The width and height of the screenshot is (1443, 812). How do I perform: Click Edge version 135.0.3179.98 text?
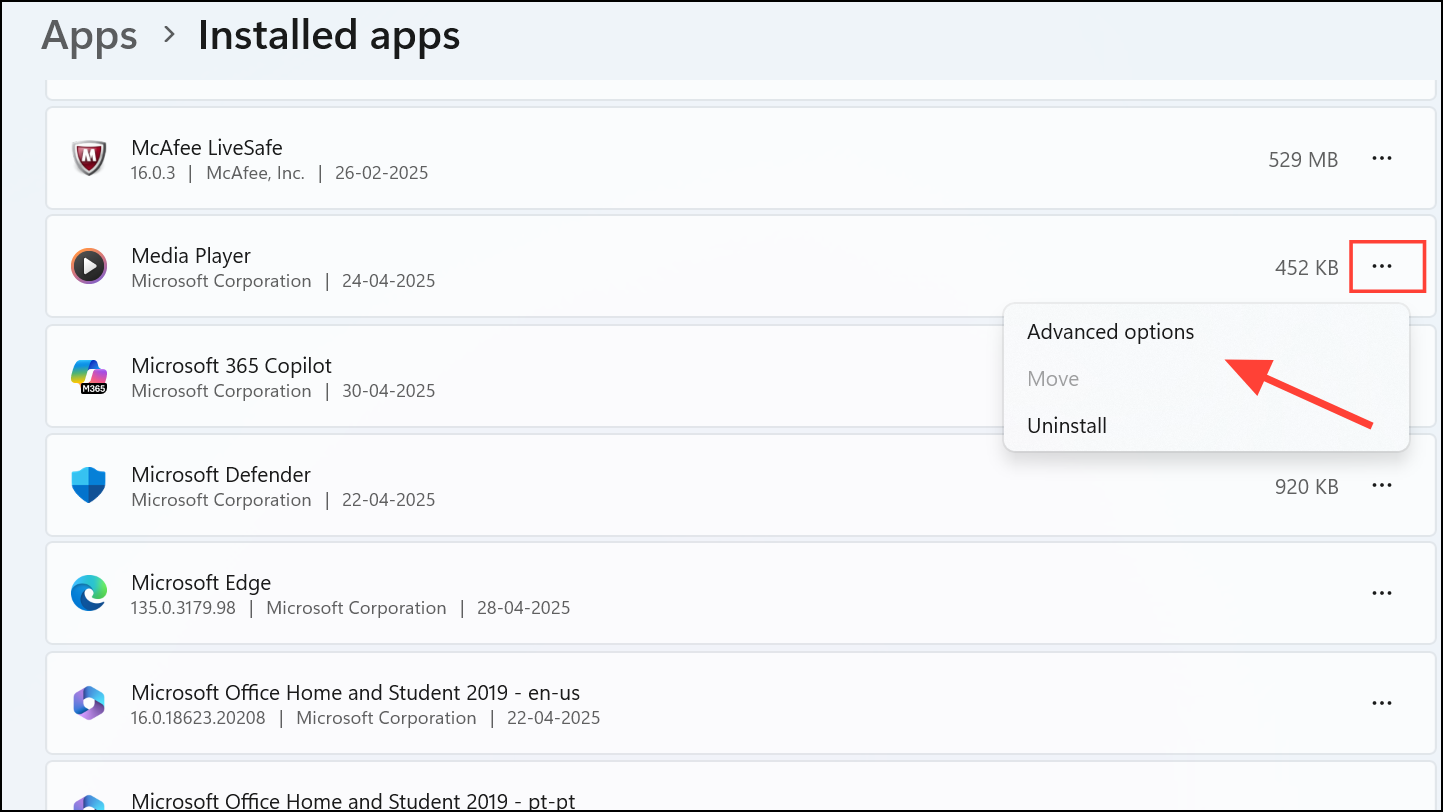click(x=183, y=608)
